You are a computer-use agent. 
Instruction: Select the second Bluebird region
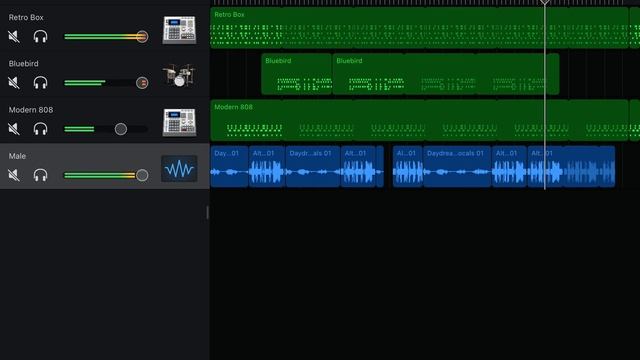[446, 74]
